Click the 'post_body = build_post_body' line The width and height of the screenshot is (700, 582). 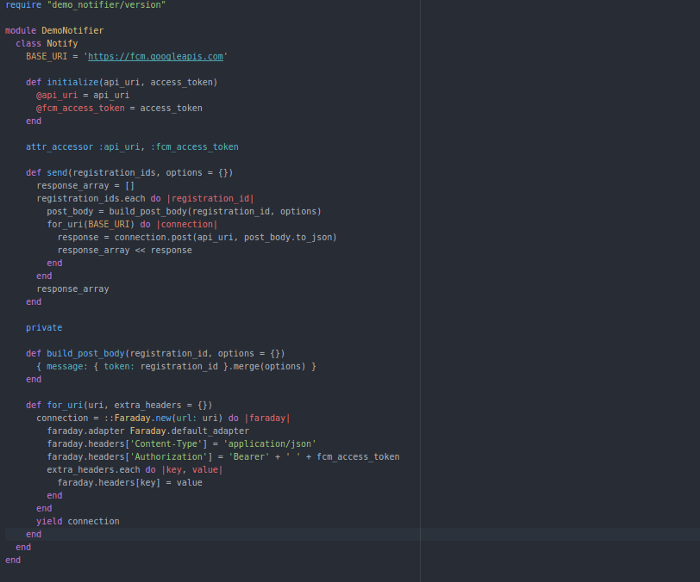click(184, 212)
